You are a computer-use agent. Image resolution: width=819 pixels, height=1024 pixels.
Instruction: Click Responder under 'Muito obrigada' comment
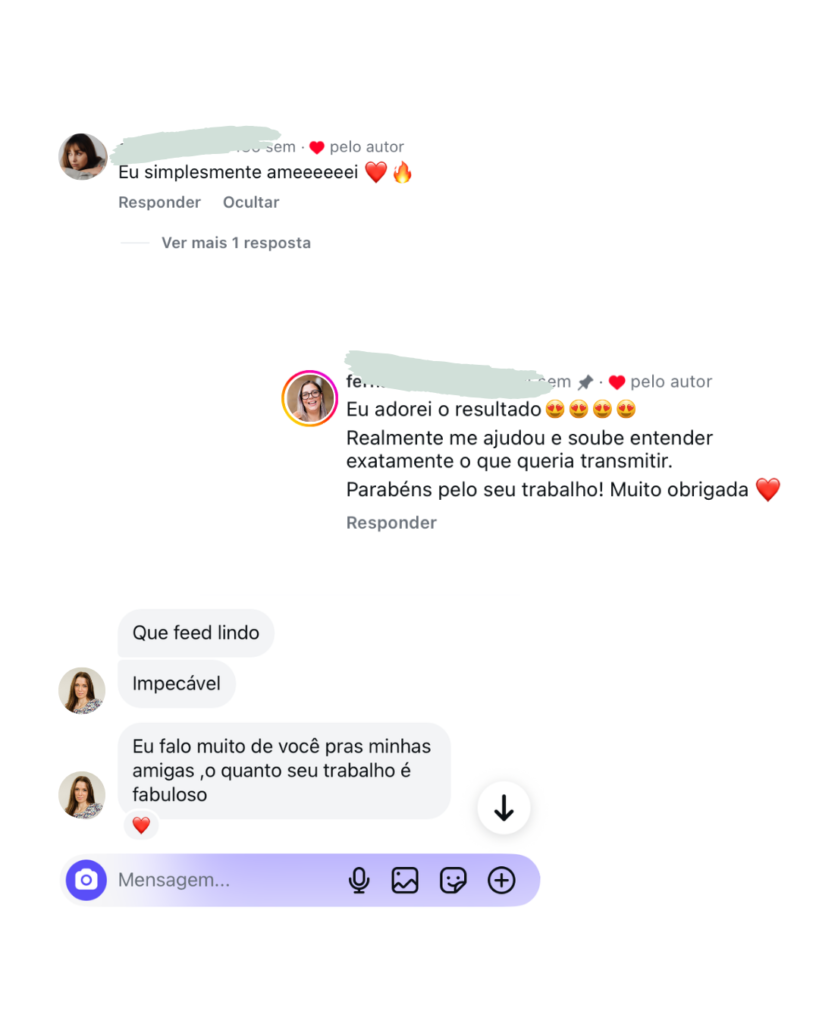point(391,522)
